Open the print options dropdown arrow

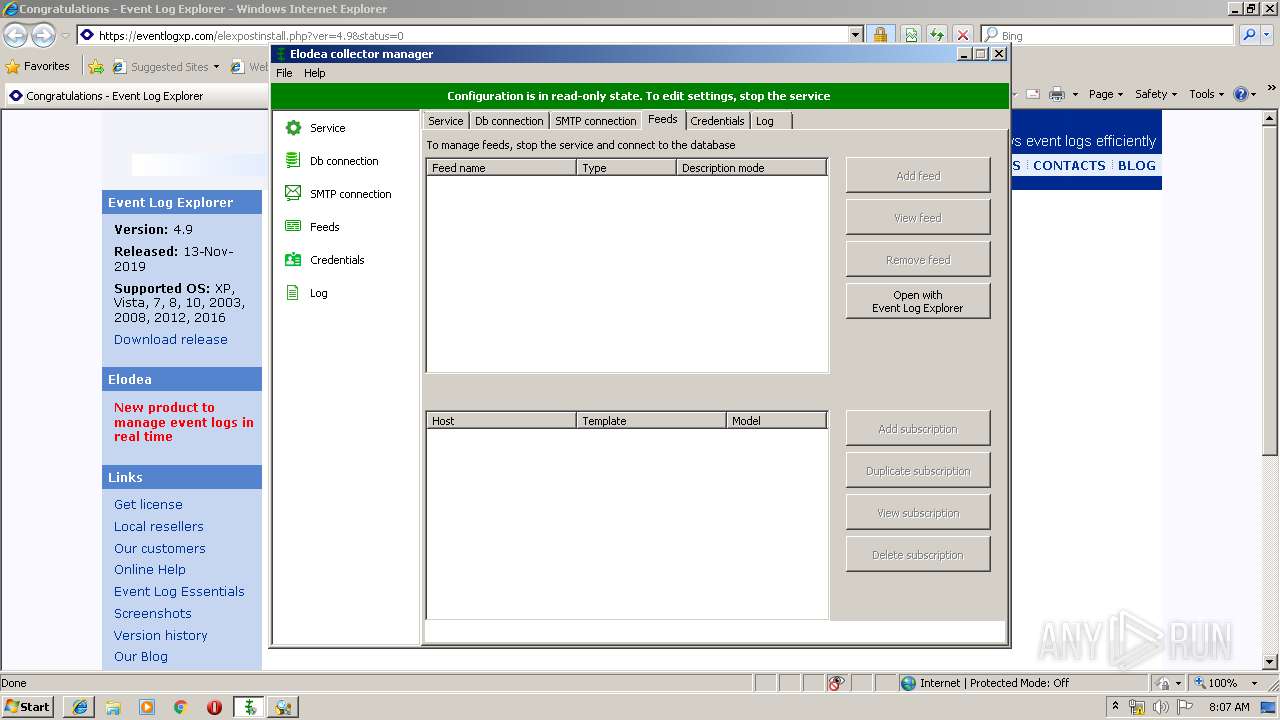tap(1075, 94)
